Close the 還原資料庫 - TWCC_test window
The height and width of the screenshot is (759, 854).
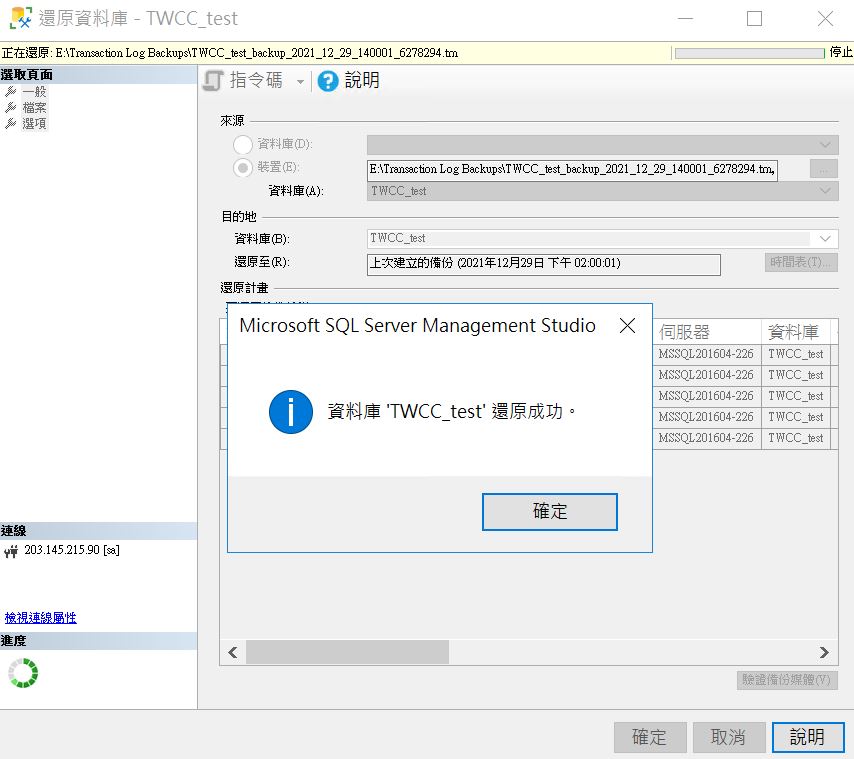(826, 19)
